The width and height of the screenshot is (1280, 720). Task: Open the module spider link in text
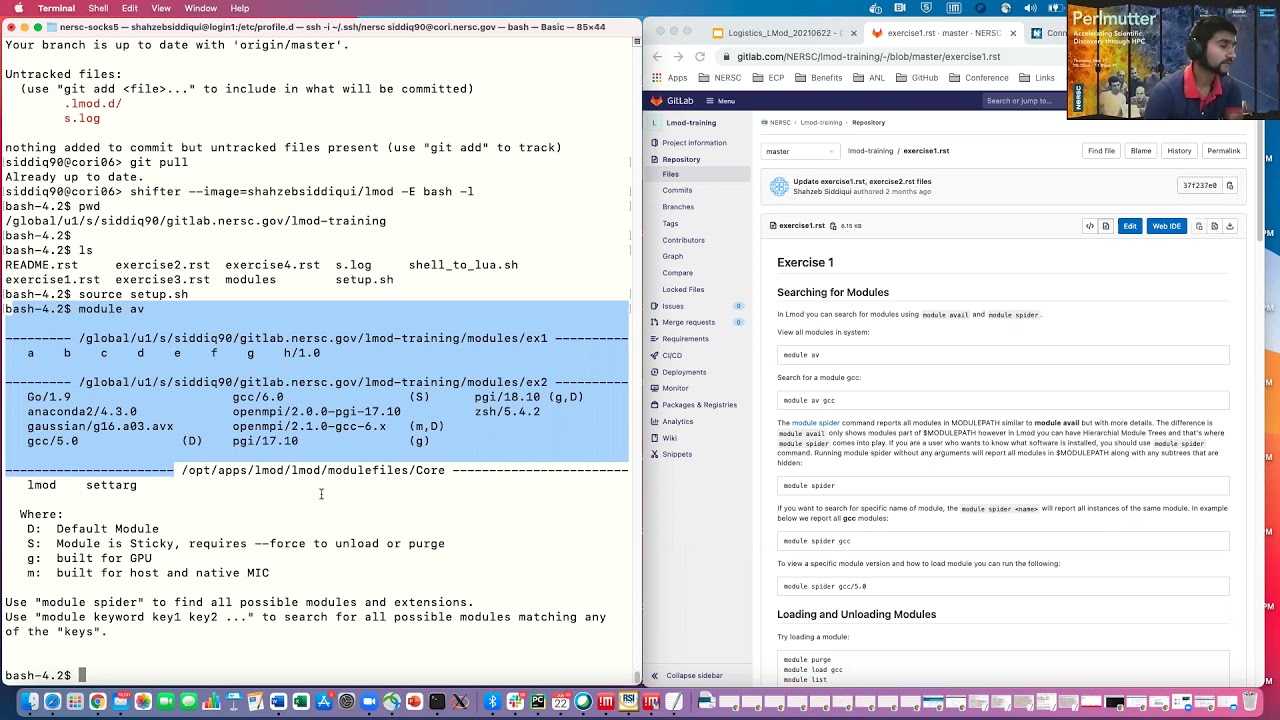coord(816,423)
